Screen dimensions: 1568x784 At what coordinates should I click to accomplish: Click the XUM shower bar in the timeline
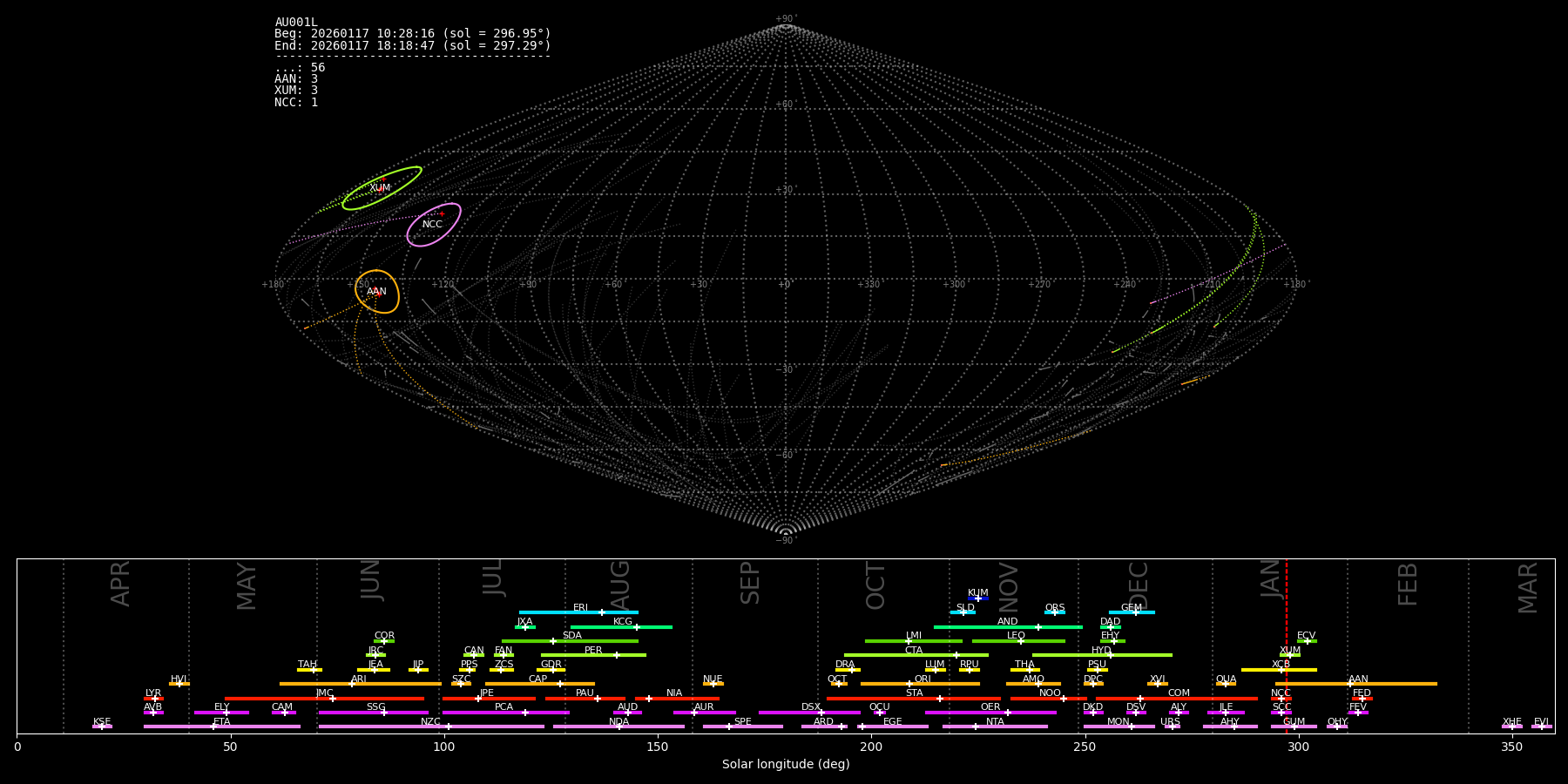[1290, 655]
